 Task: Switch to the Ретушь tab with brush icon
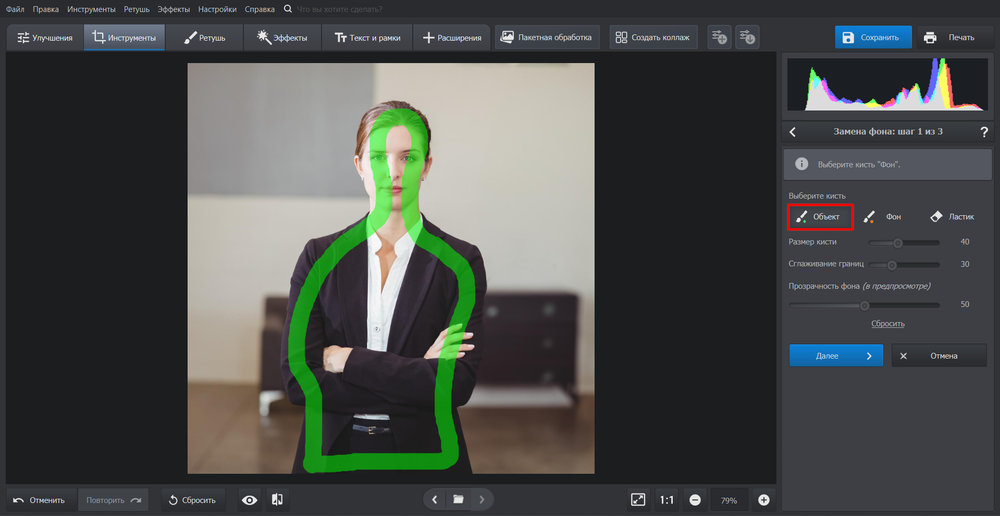coord(204,38)
